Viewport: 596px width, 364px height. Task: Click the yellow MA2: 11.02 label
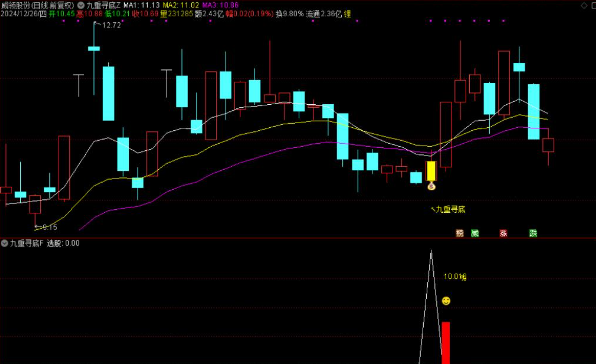click(x=181, y=5)
